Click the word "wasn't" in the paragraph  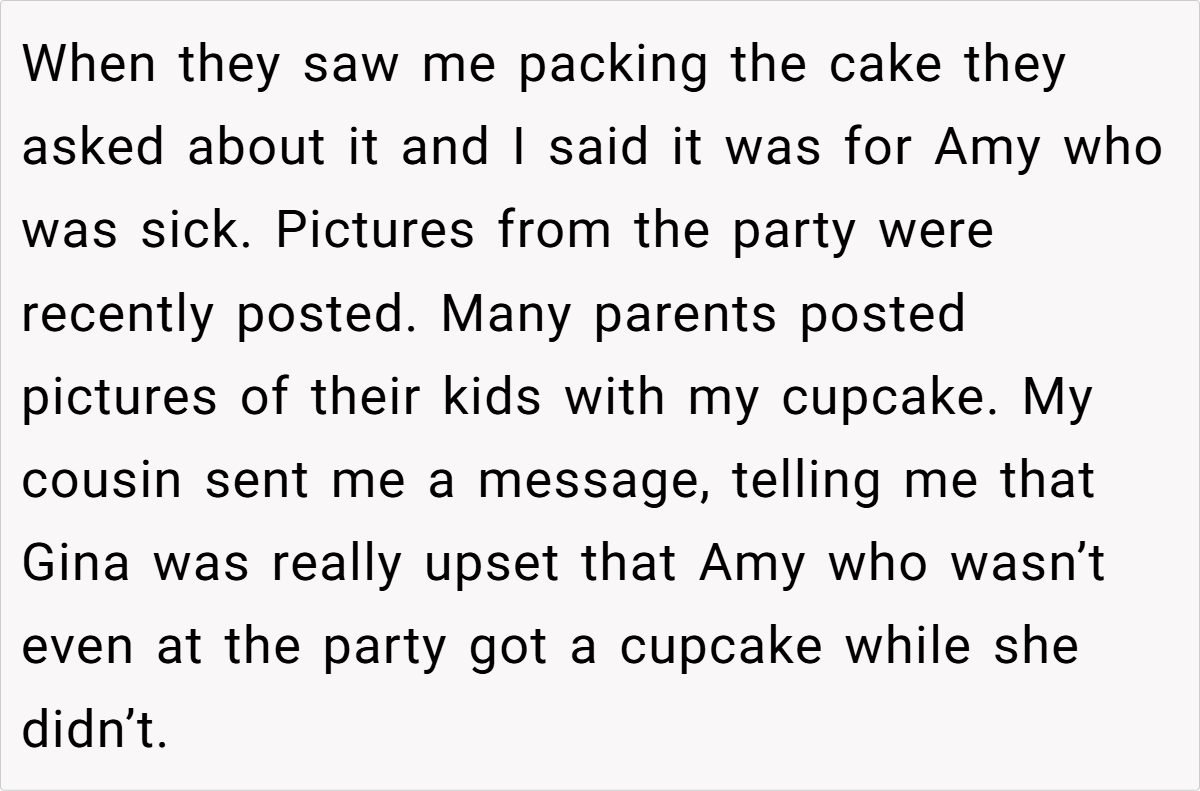coord(1025,564)
